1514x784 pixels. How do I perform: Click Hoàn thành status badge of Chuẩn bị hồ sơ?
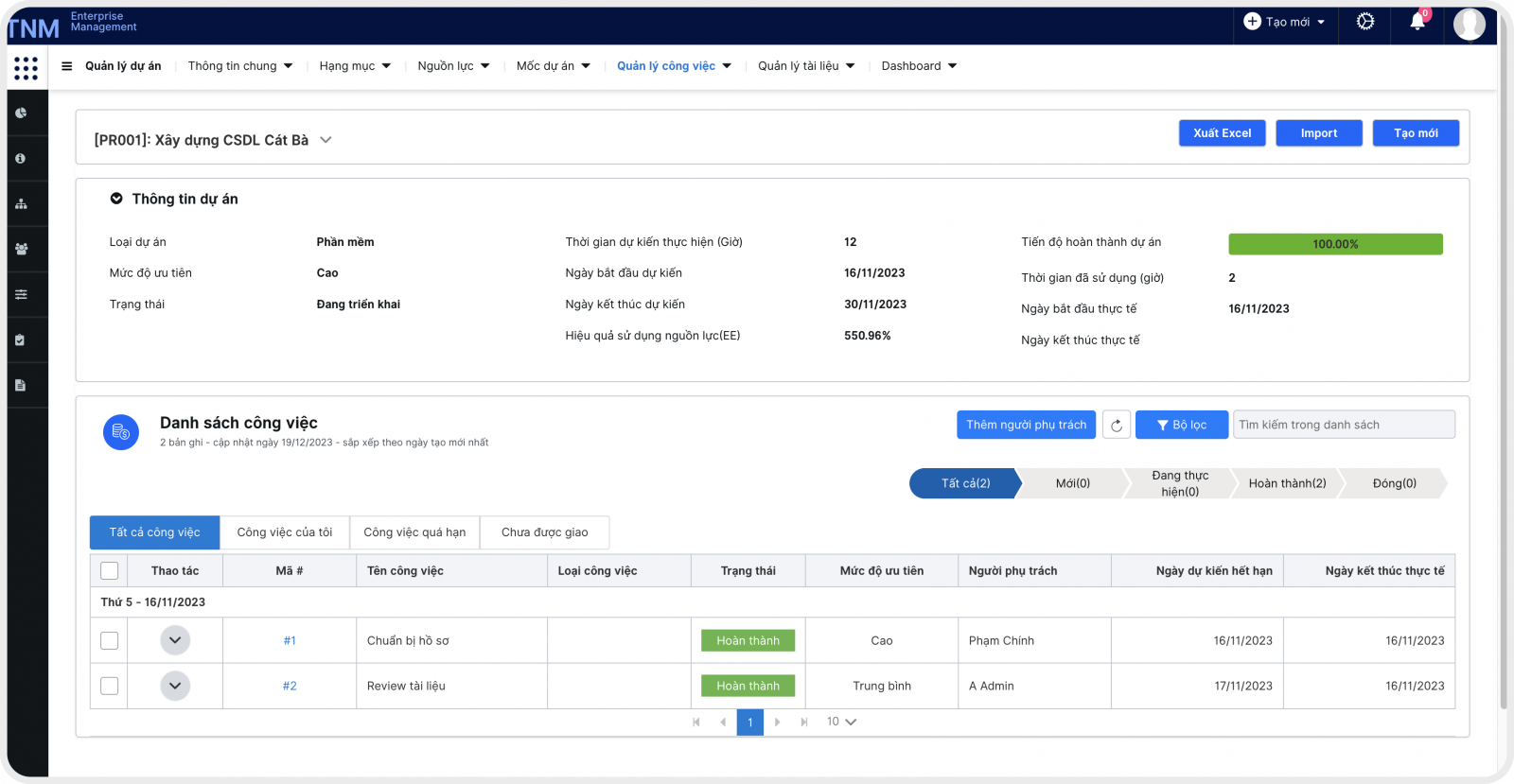[748, 640]
